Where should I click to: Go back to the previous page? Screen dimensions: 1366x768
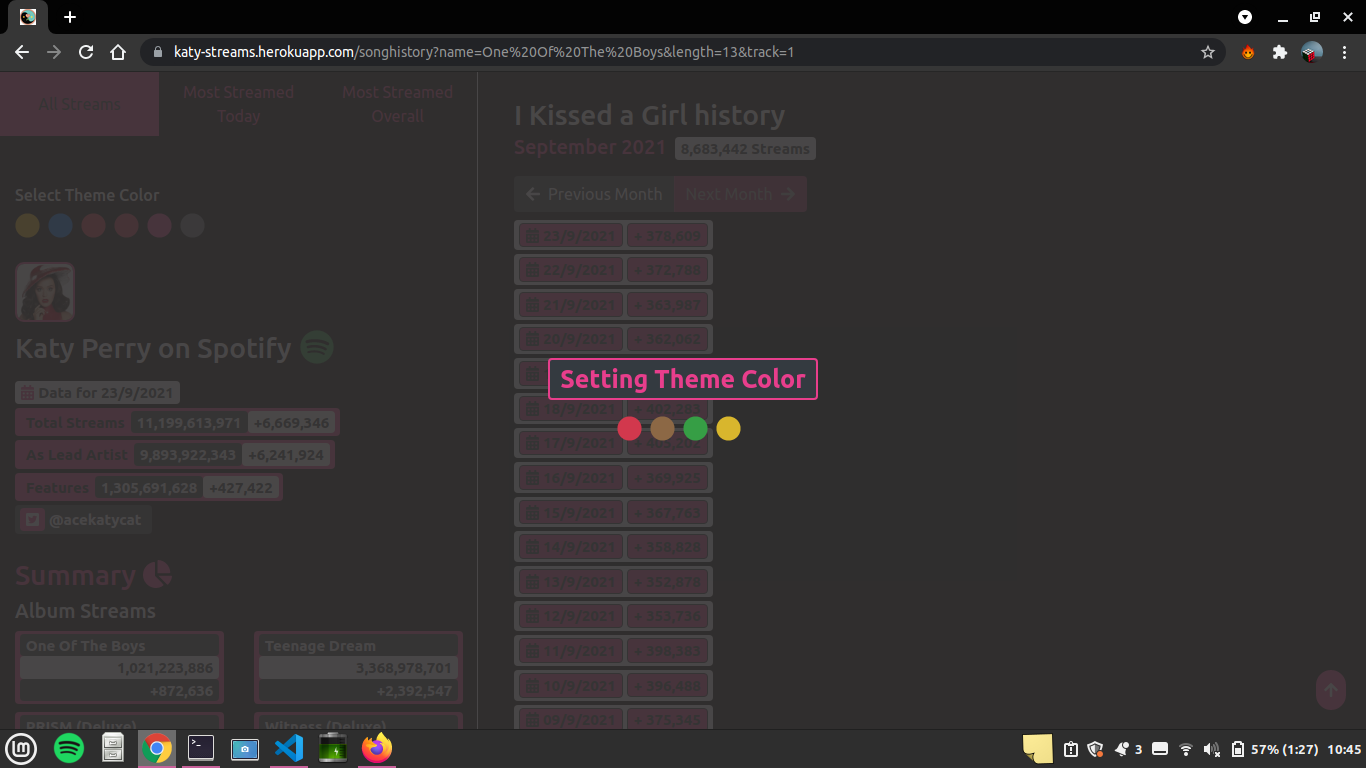point(22,52)
